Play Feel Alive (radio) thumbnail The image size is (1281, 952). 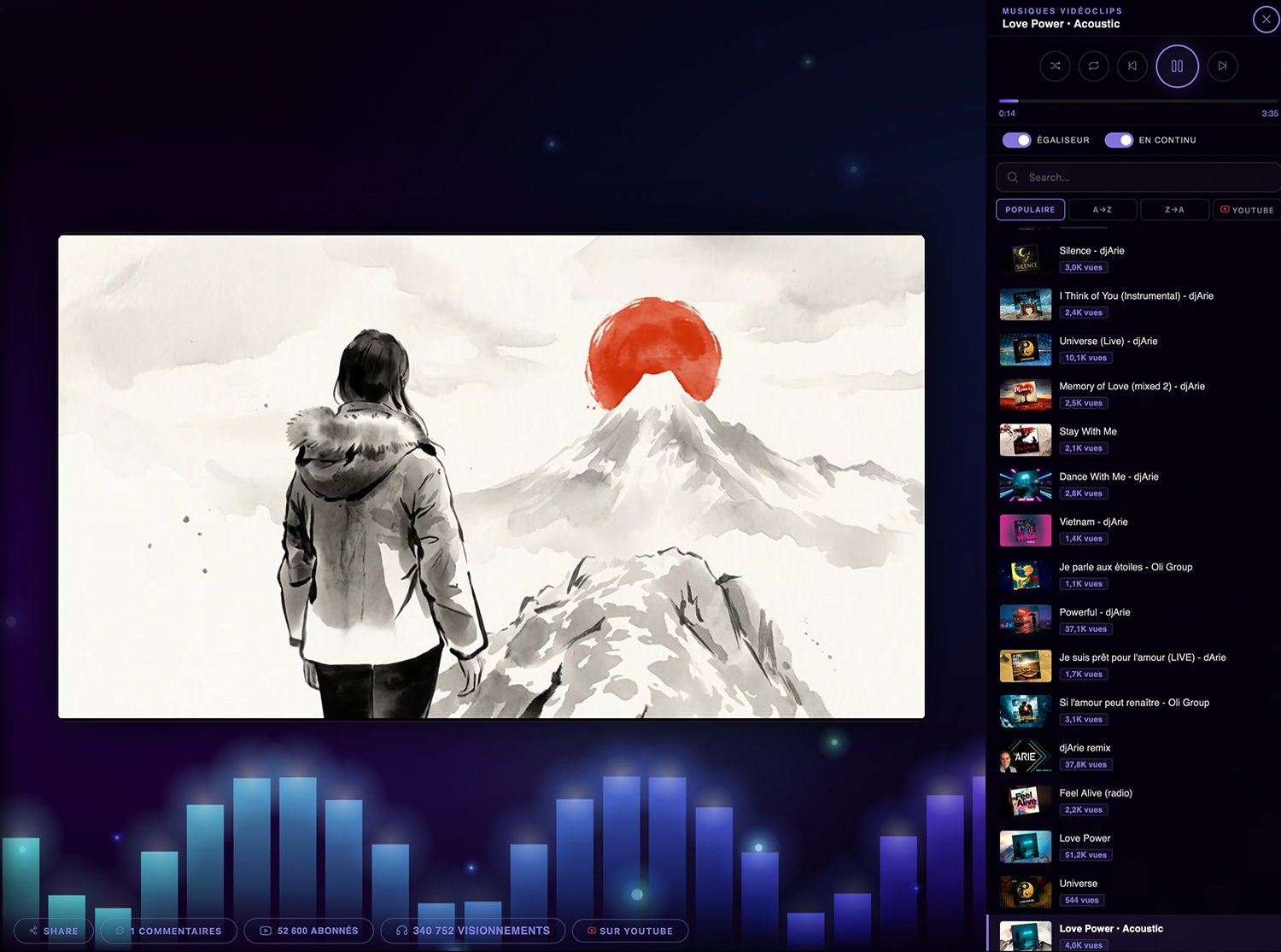click(1026, 802)
